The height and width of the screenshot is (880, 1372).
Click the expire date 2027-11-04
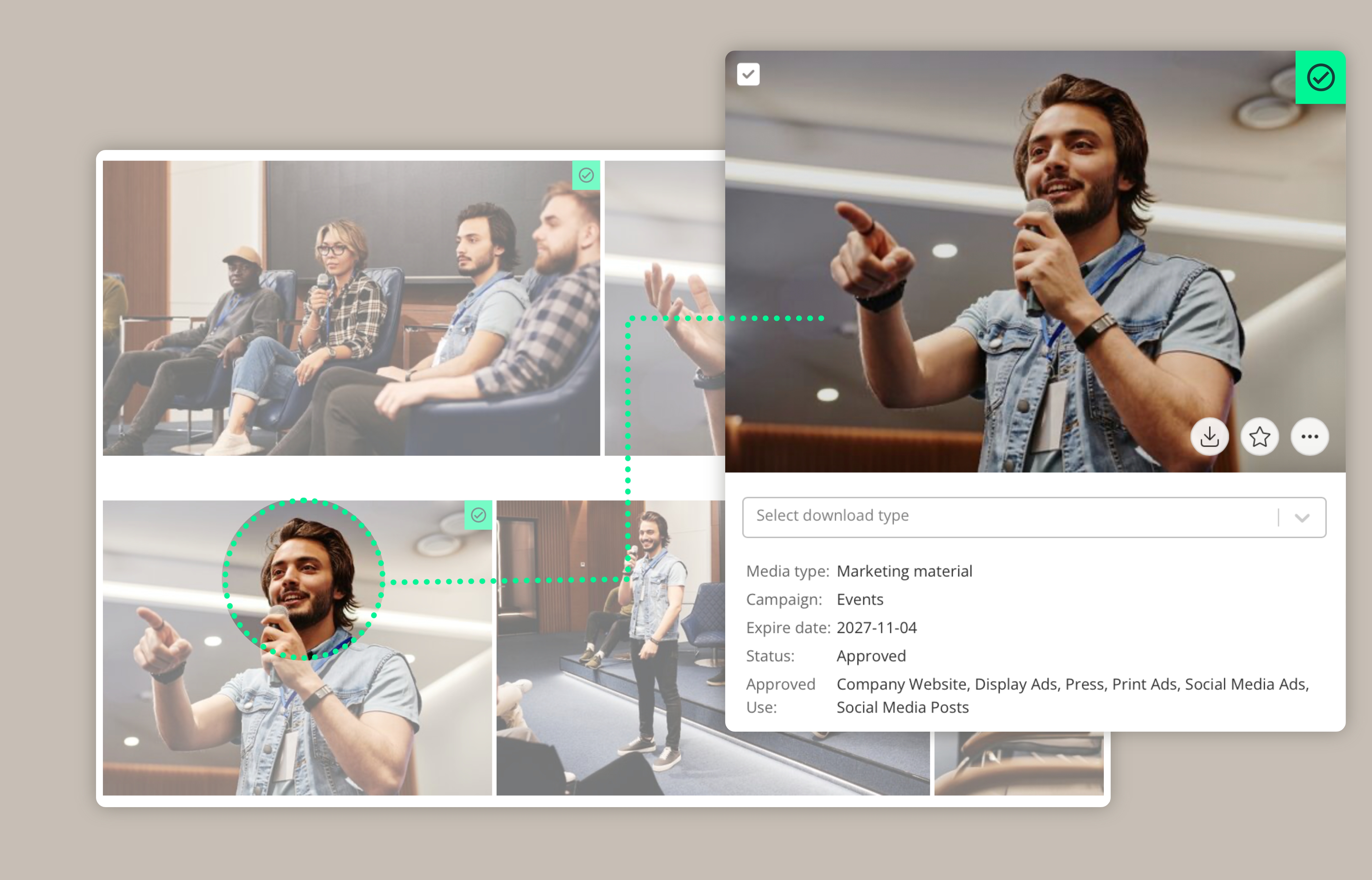876,628
